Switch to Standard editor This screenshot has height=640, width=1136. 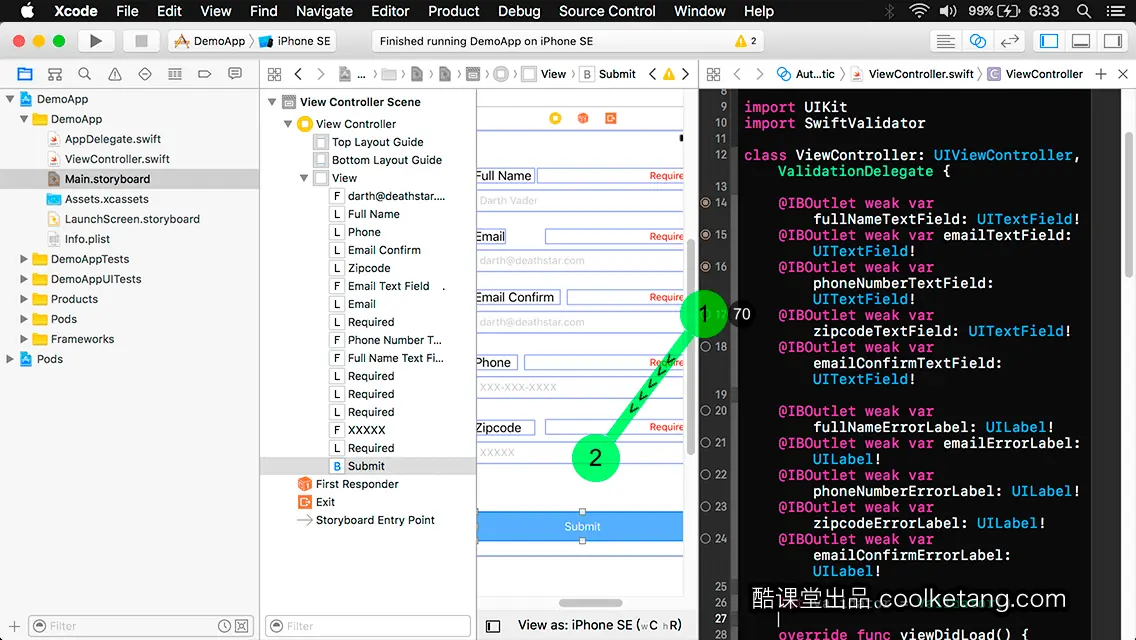945,41
